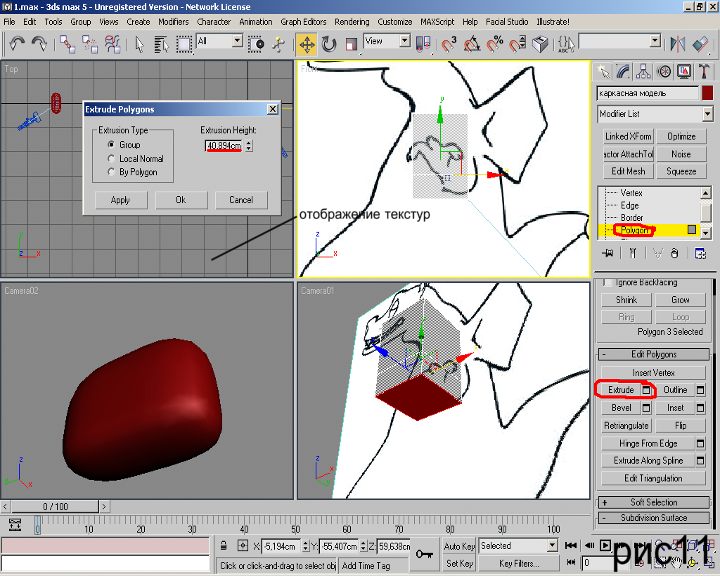Collapse the Edit Polygons rollout
The width and height of the screenshot is (720, 576).
click(x=652, y=354)
